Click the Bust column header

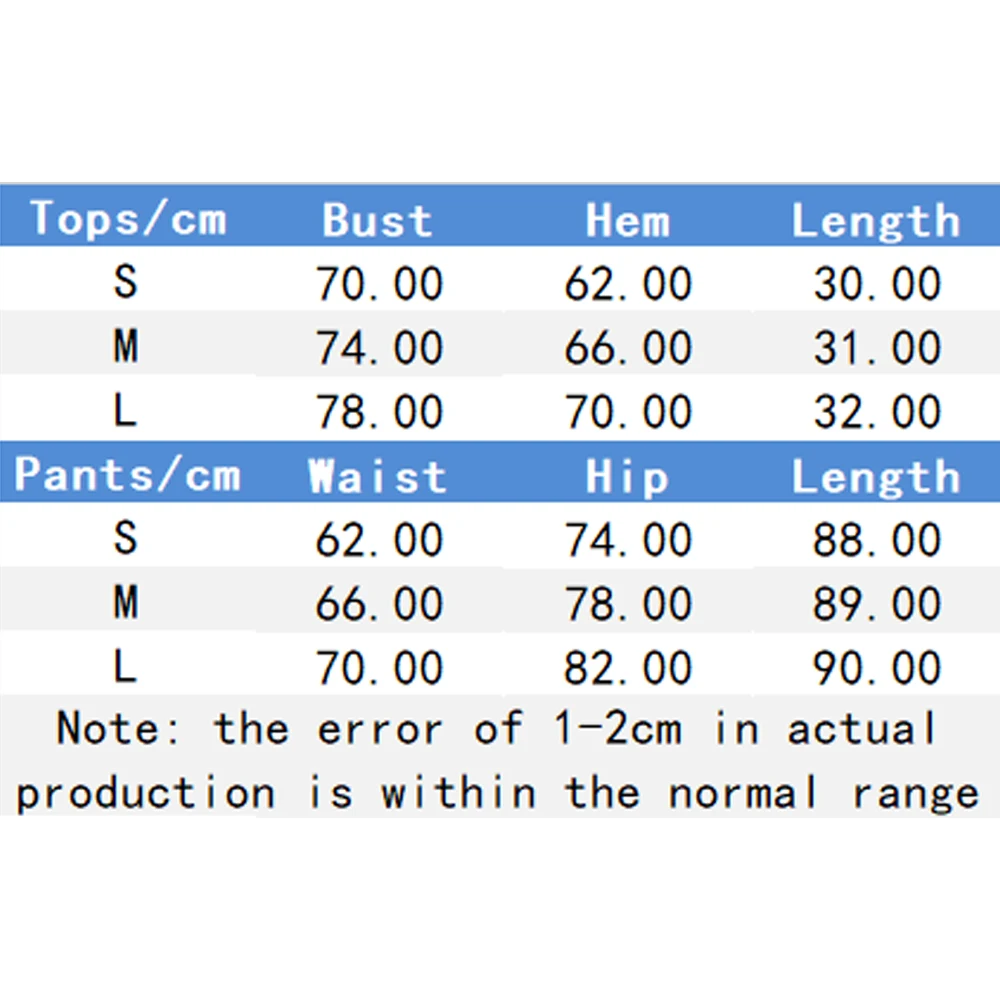click(x=377, y=220)
